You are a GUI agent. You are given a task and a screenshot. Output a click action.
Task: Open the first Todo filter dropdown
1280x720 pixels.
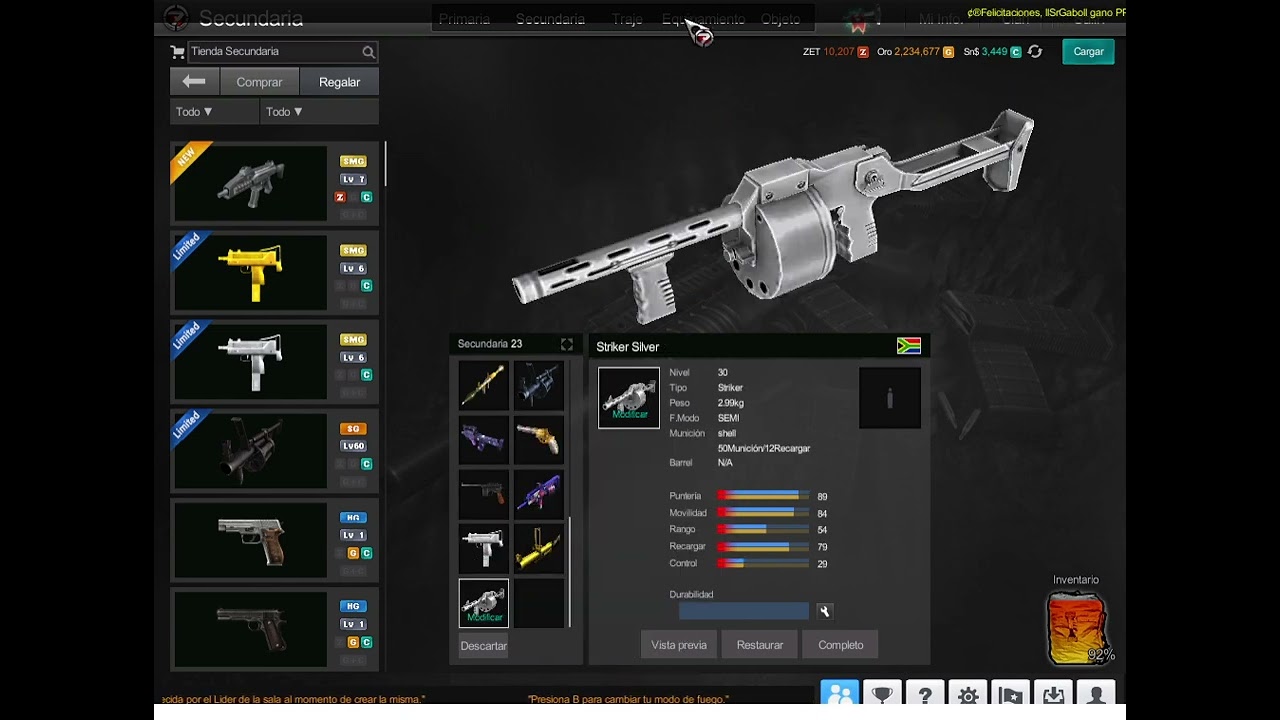(x=214, y=112)
